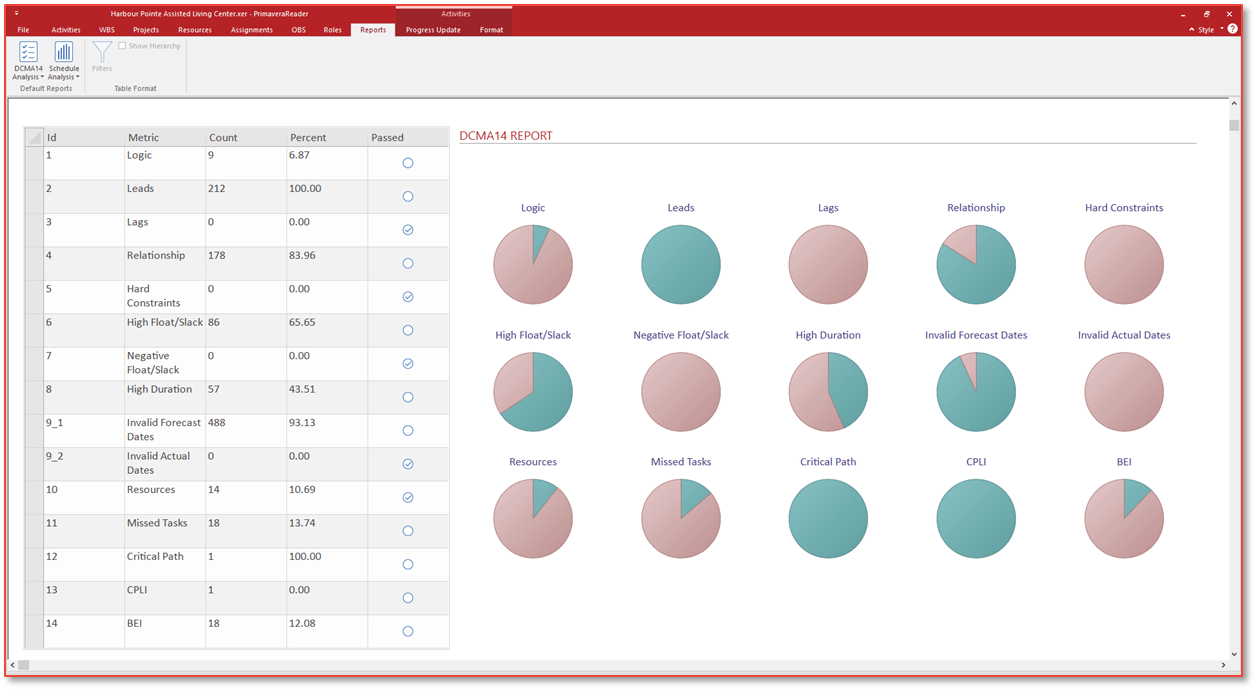Open the Schedule Analysis report menu
1256x690 pixels.
[x=64, y=61]
